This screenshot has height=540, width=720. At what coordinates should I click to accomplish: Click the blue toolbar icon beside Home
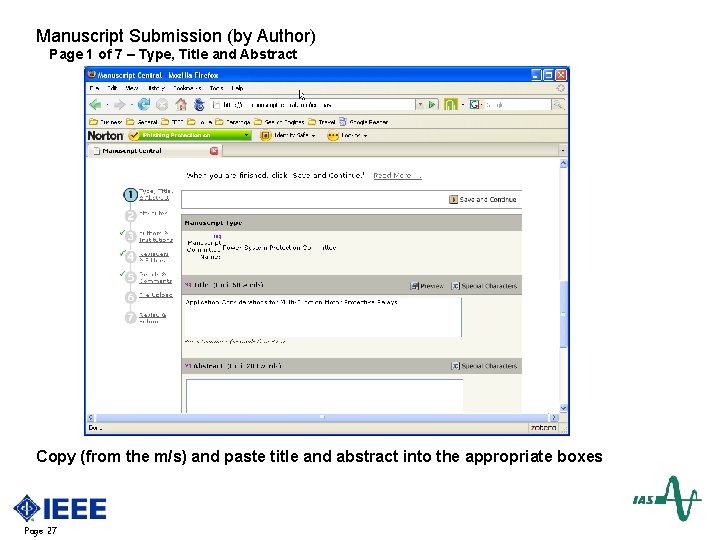click(x=199, y=105)
